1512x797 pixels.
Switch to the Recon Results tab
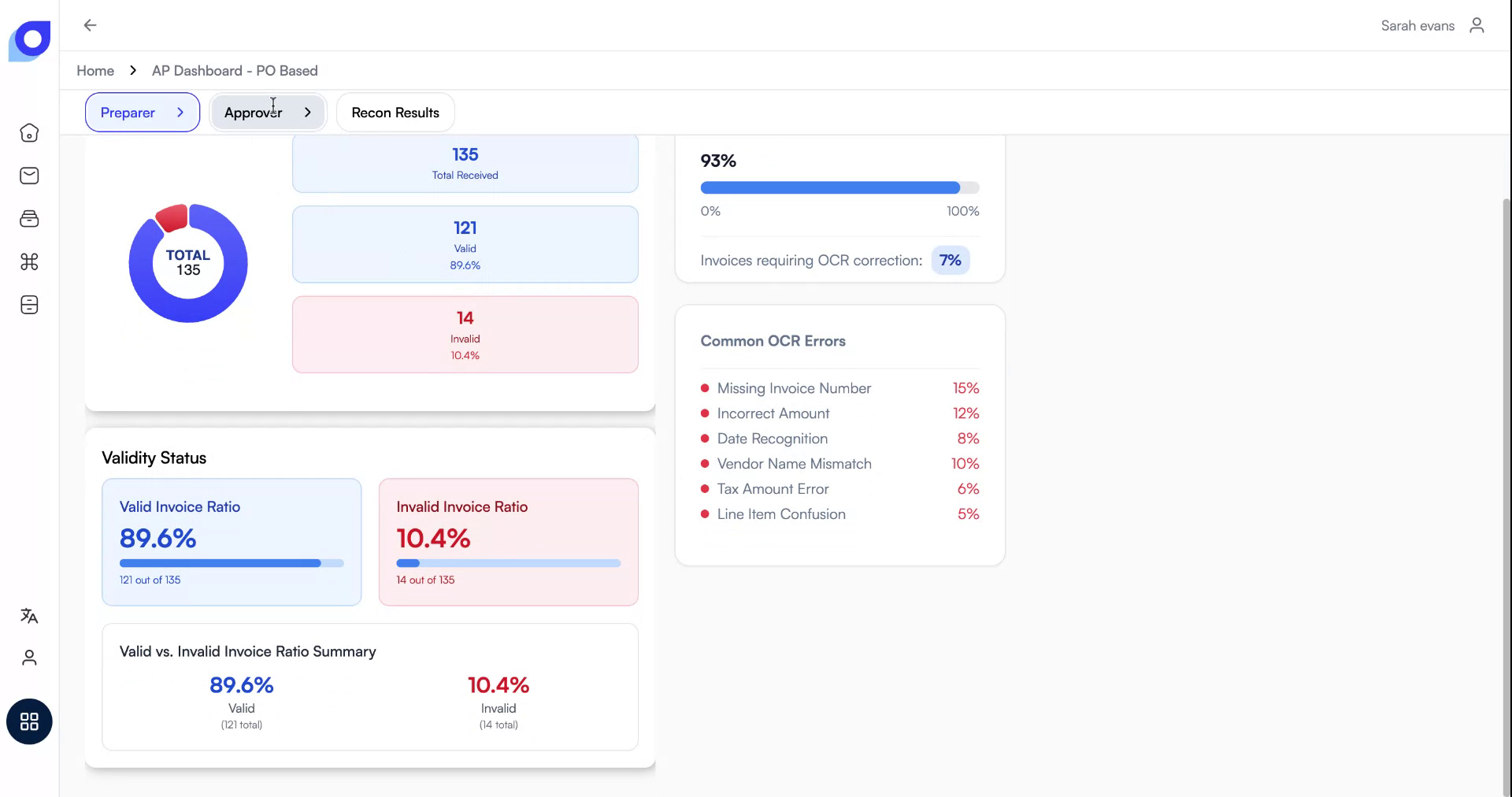tap(395, 113)
